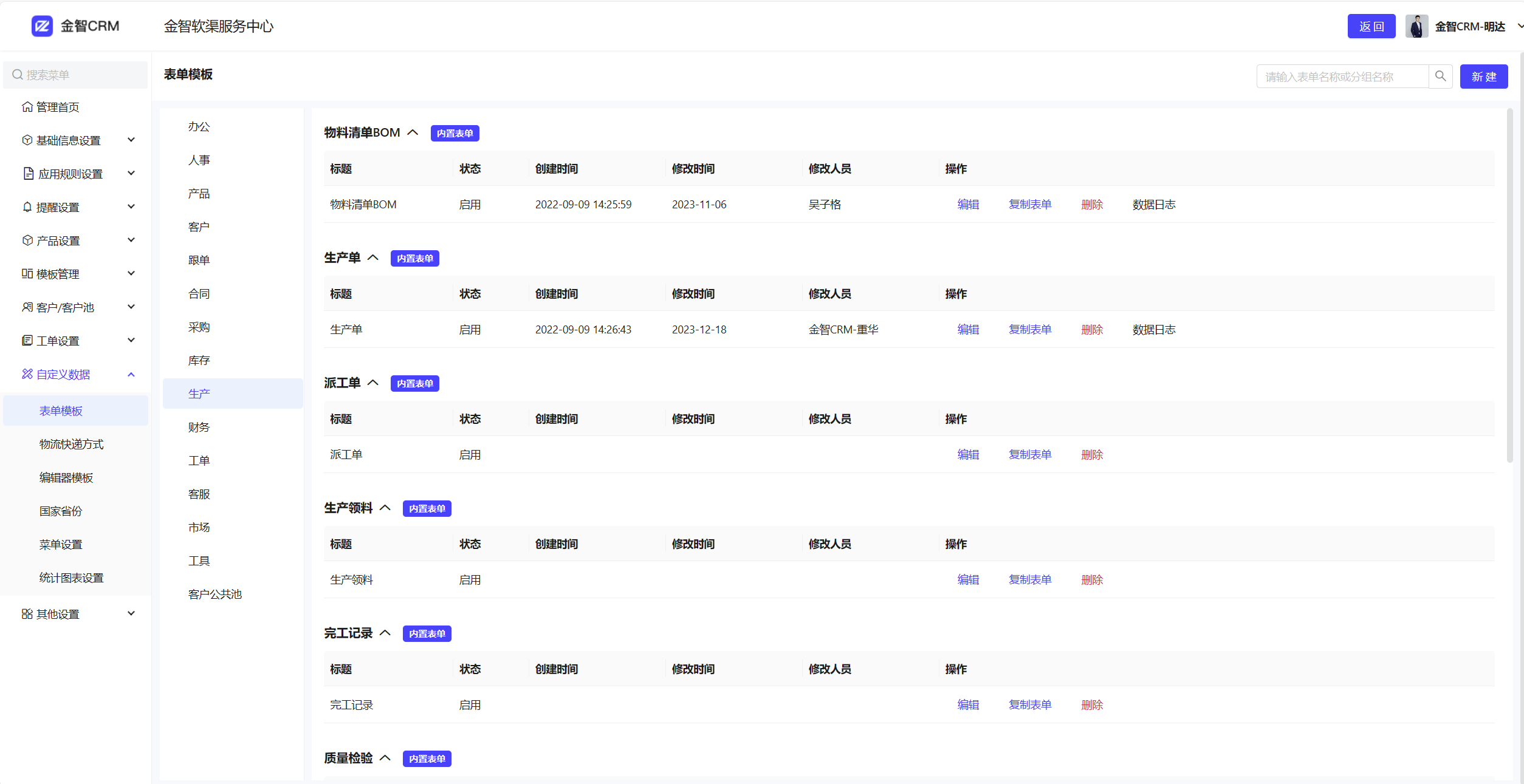This screenshot has width=1524, height=784.
Task: Click the 新建 button
Action: point(1483,77)
